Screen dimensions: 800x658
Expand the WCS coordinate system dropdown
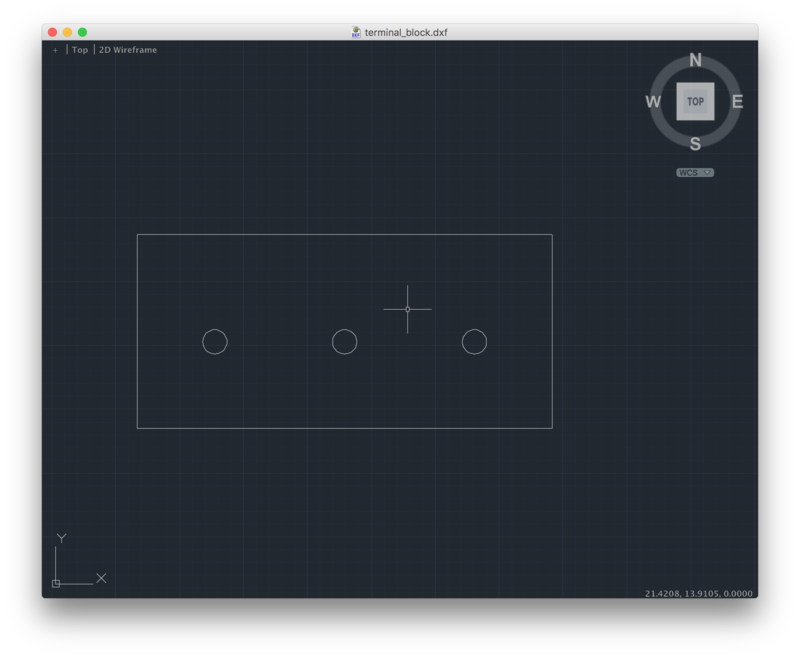[695, 172]
